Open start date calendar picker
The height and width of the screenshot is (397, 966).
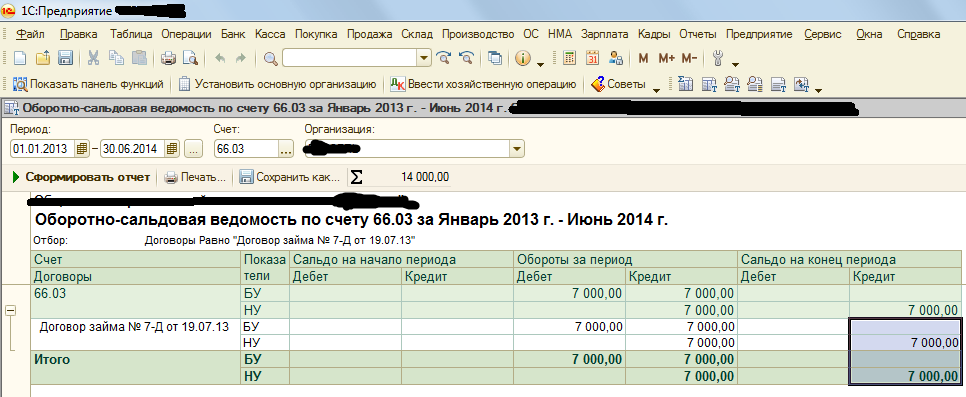click(82, 149)
